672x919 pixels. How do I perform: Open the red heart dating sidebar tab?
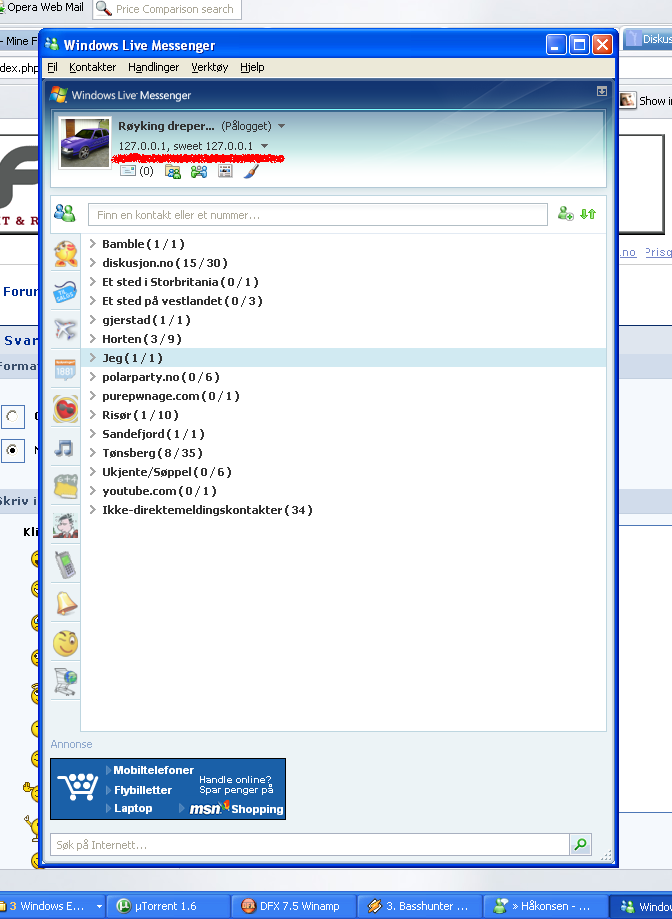point(66,409)
